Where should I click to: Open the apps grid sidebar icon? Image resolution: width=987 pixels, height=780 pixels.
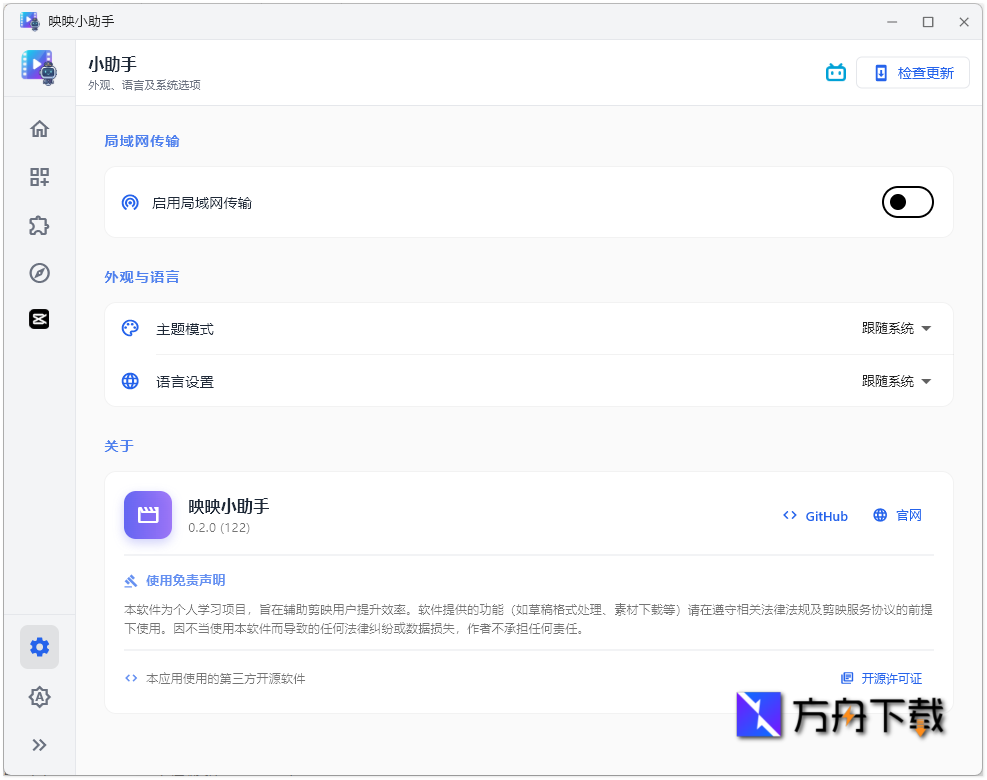coord(39,177)
